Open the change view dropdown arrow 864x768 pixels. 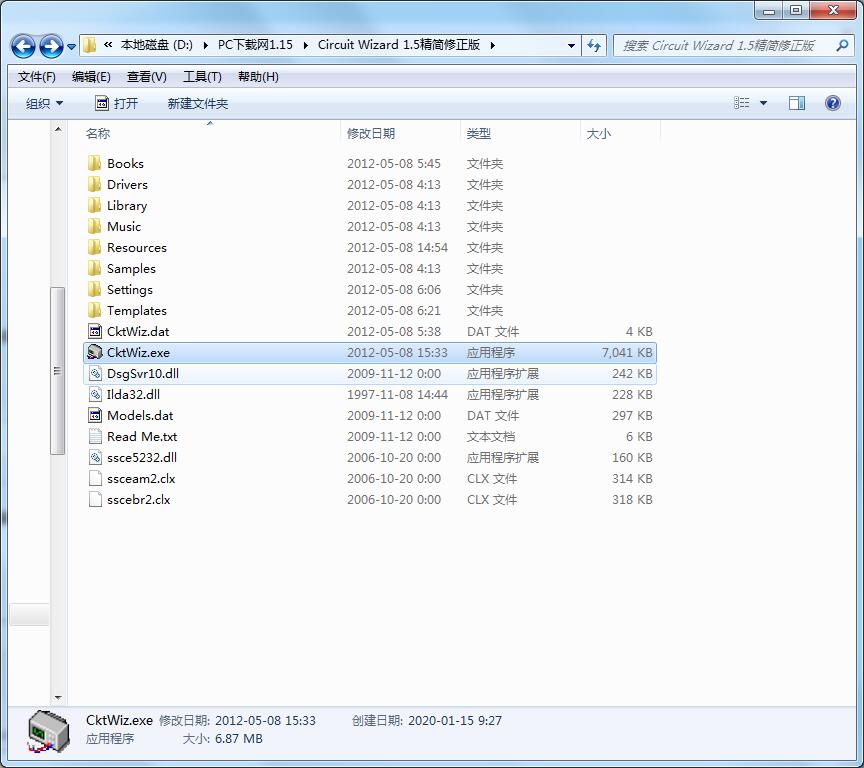click(x=764, y=103)
